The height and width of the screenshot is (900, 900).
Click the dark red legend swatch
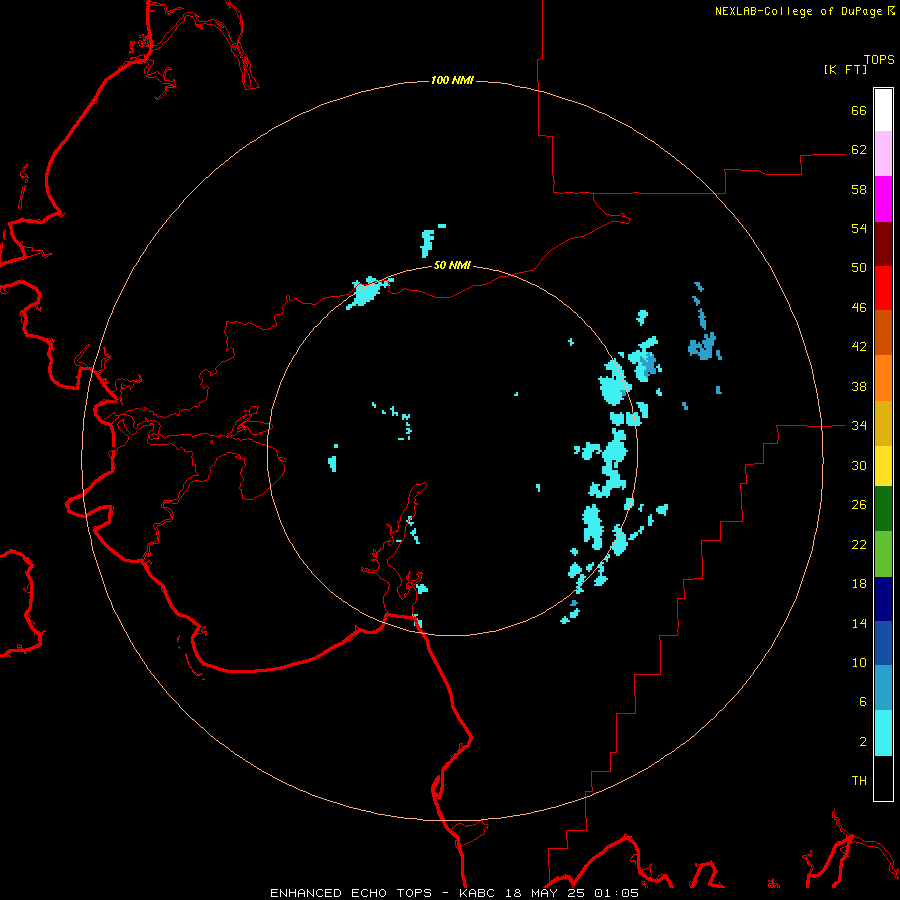tap(883, 244)
